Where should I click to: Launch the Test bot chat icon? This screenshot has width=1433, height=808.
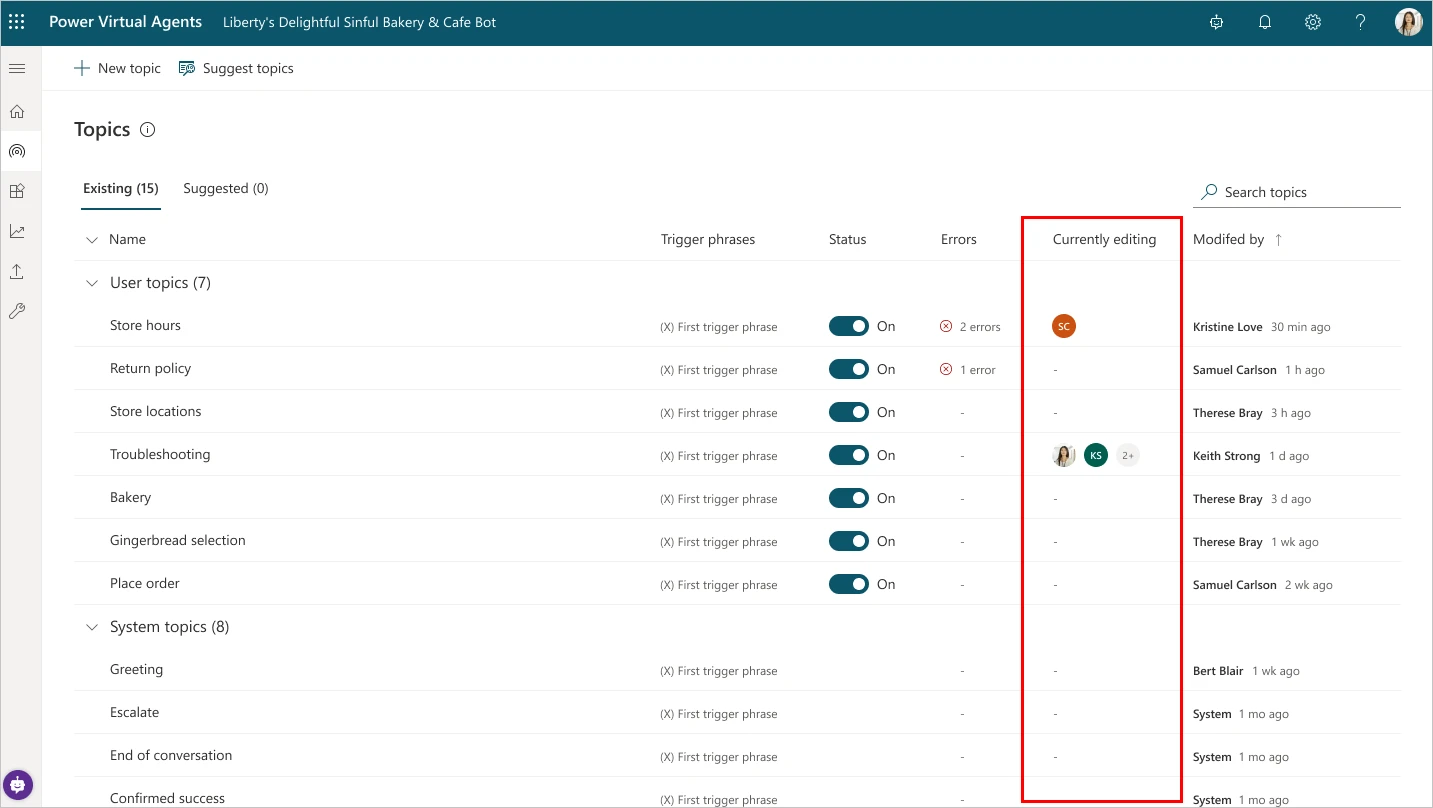click(17, 785)
